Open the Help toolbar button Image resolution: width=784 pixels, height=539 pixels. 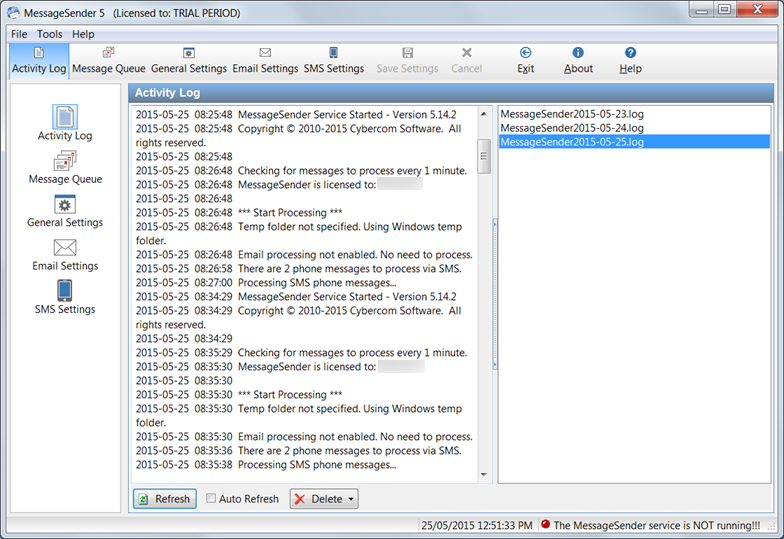(x=630, y=61)
